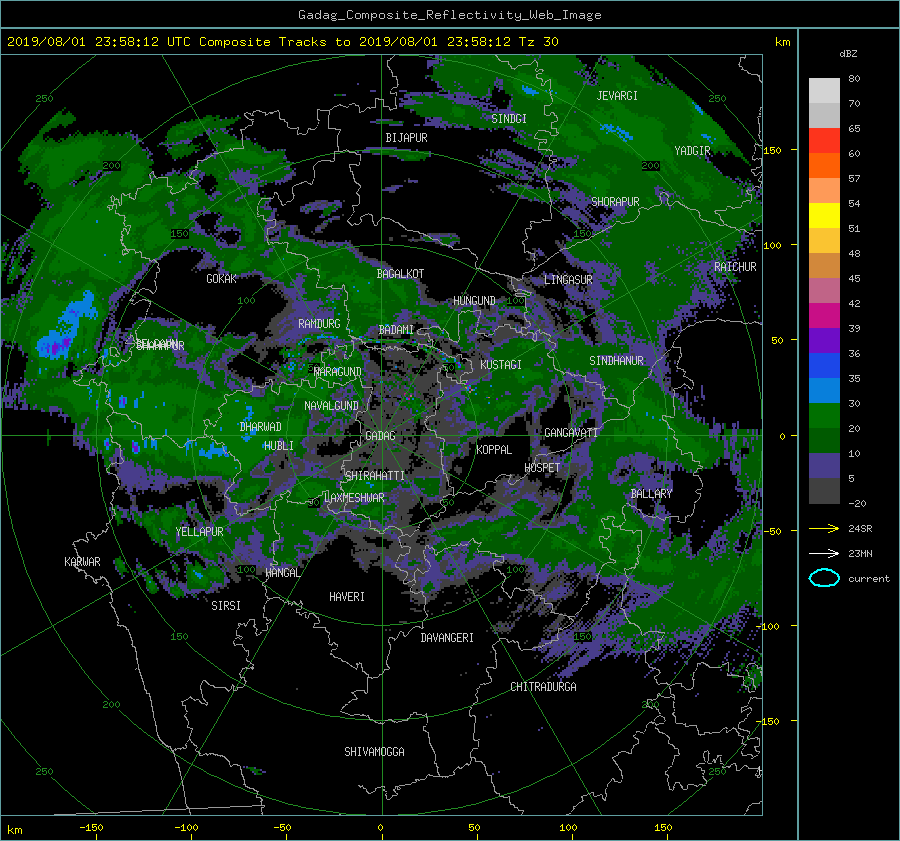
Task: Click the SHIRAHATTI city label
Action: click(374, 476)
